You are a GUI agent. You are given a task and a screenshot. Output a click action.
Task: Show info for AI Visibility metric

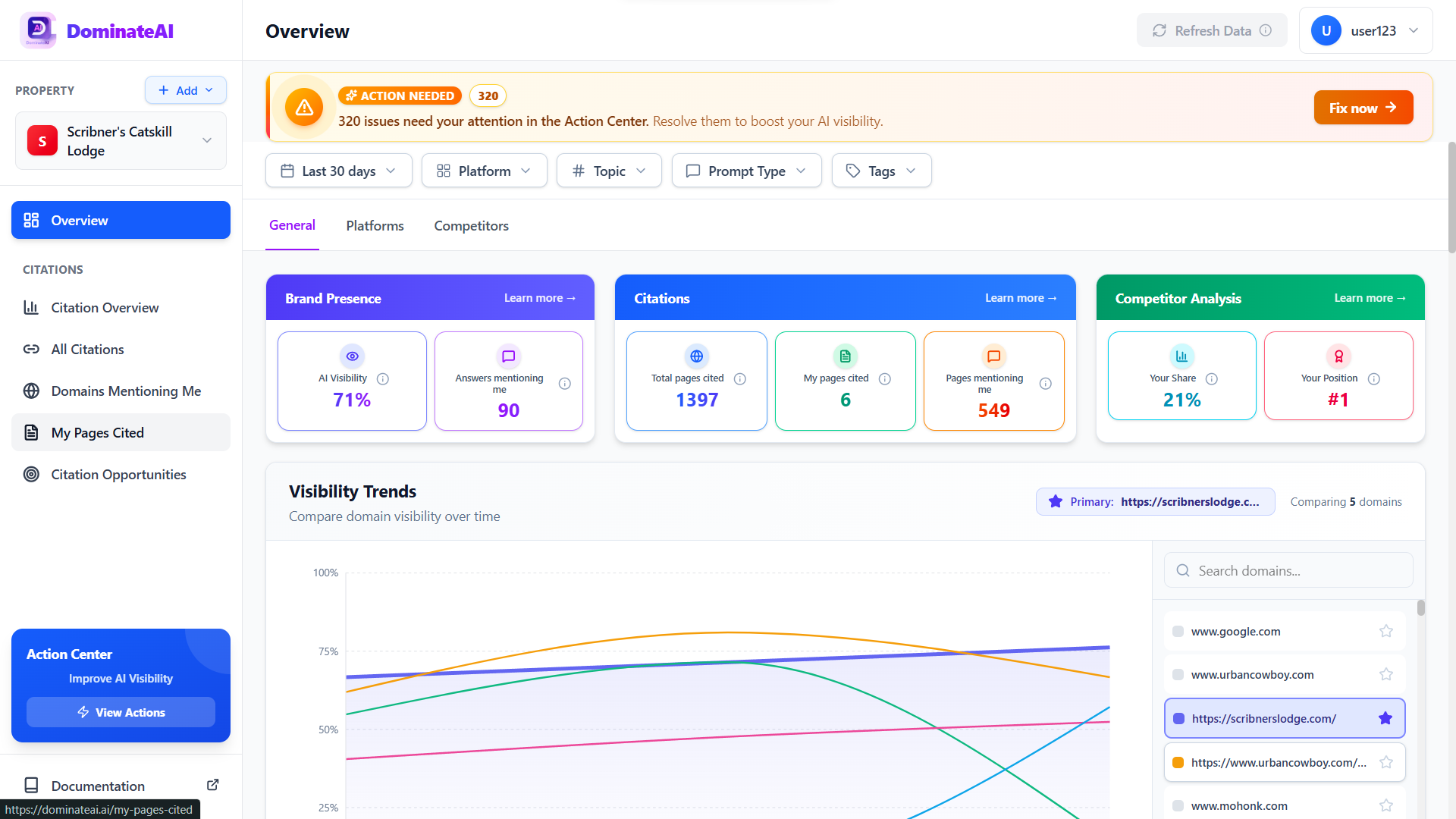[383, 378]
